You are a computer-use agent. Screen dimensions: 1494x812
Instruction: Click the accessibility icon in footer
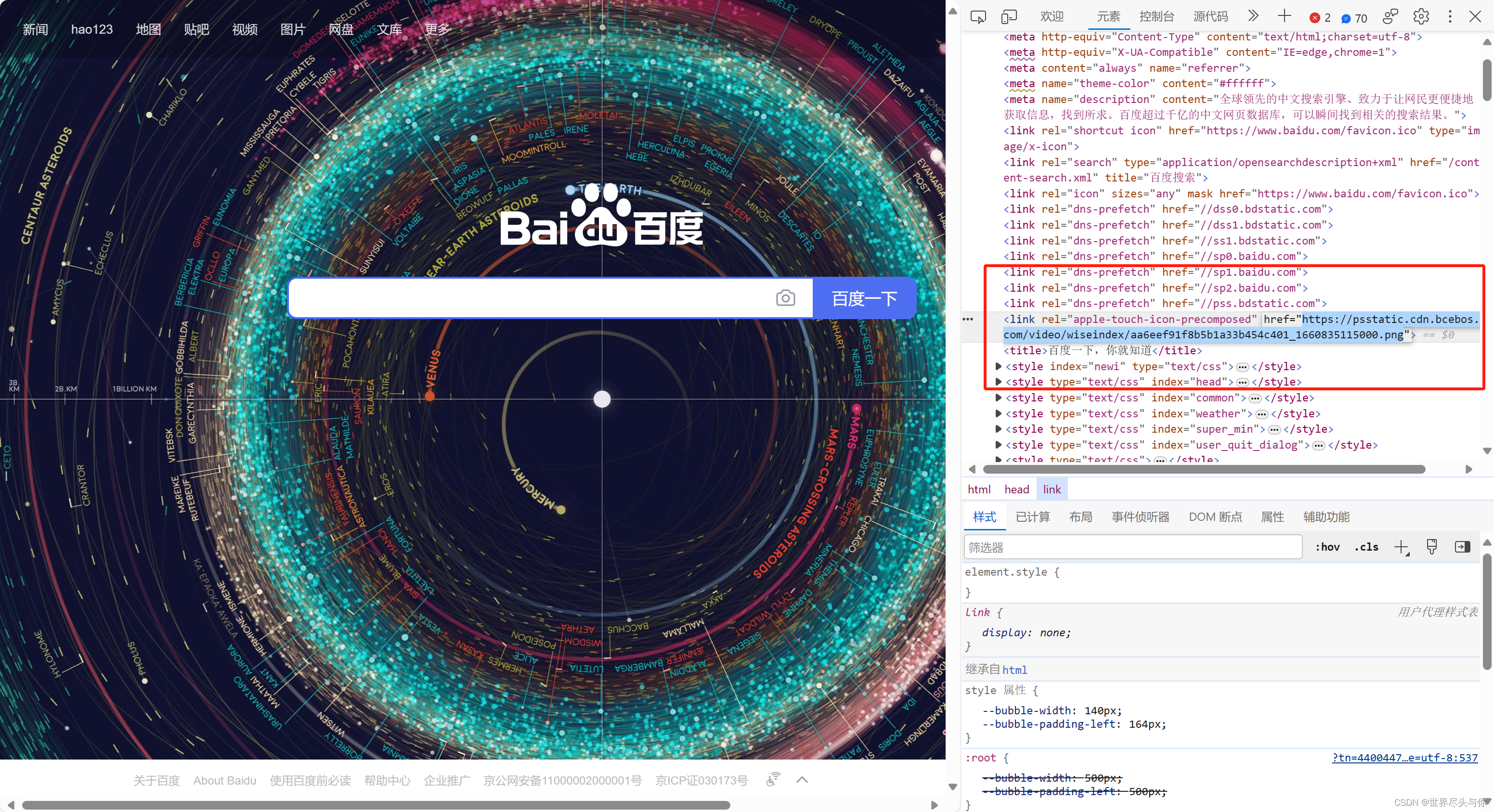773,780
